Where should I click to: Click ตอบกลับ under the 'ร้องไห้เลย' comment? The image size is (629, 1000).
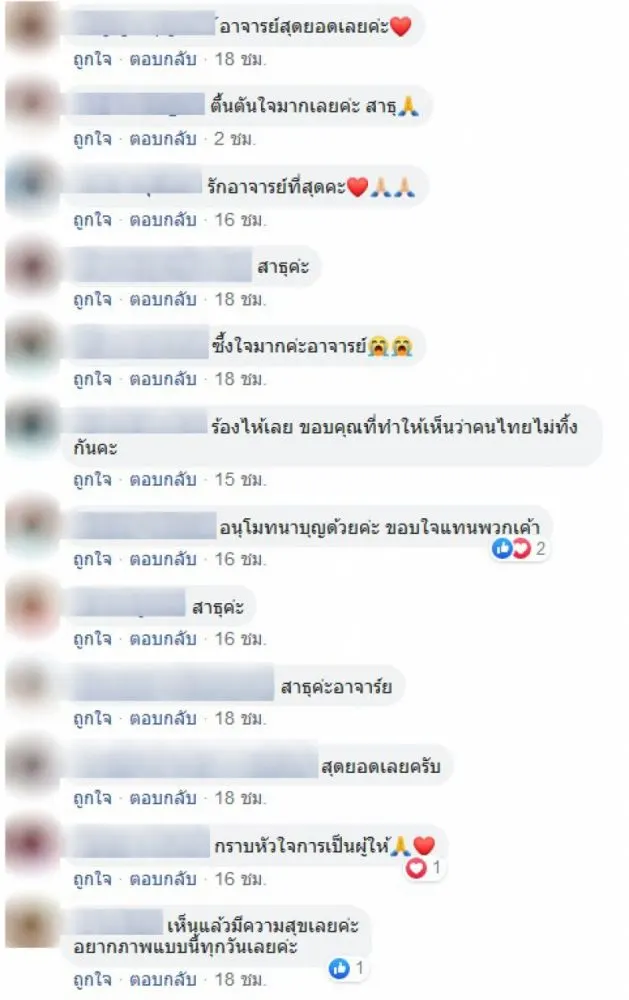pyautogui.click(x=163, y=480)
